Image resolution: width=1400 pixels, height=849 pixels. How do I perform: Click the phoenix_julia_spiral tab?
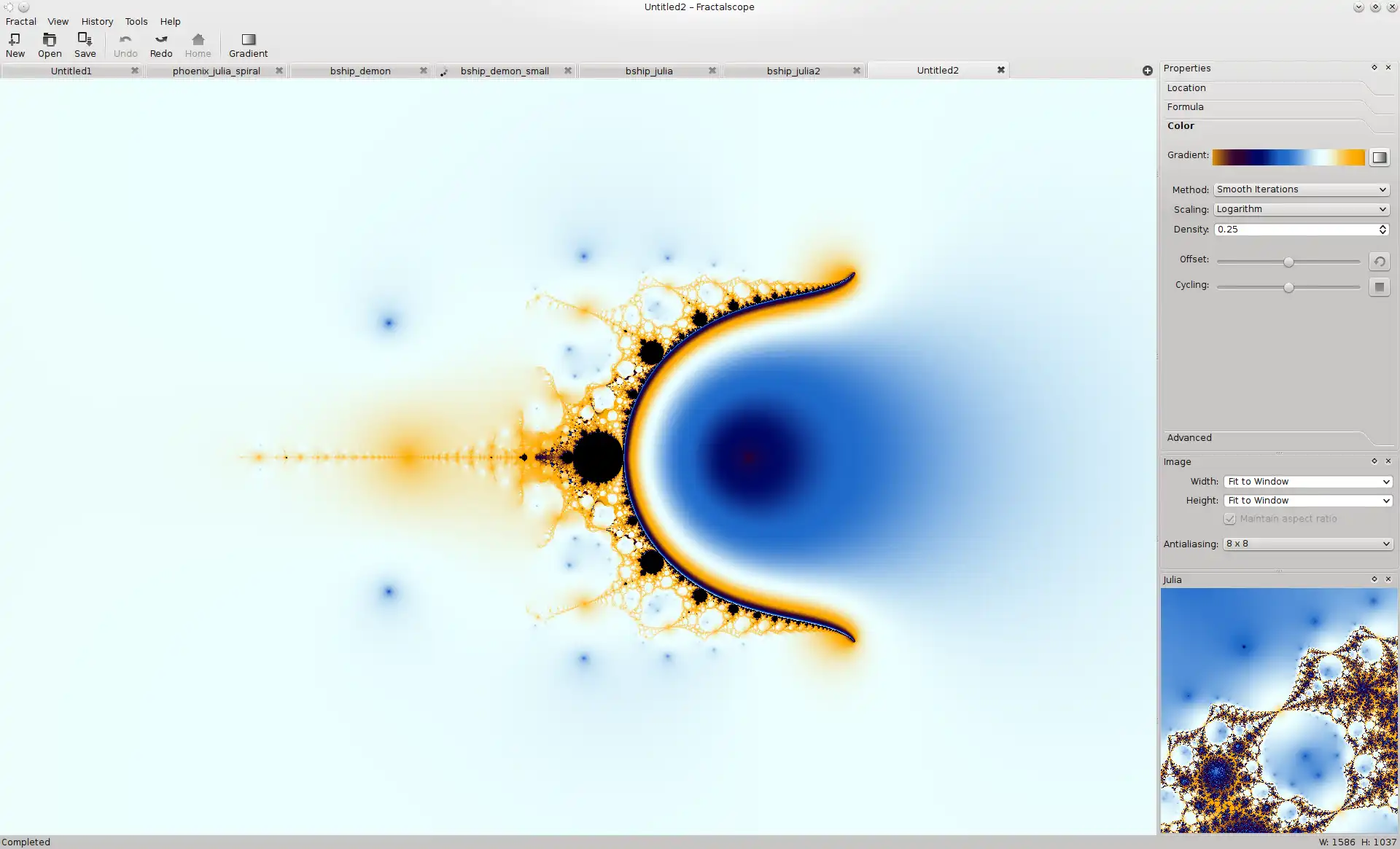pyautogui.click(x=216, y=70)
